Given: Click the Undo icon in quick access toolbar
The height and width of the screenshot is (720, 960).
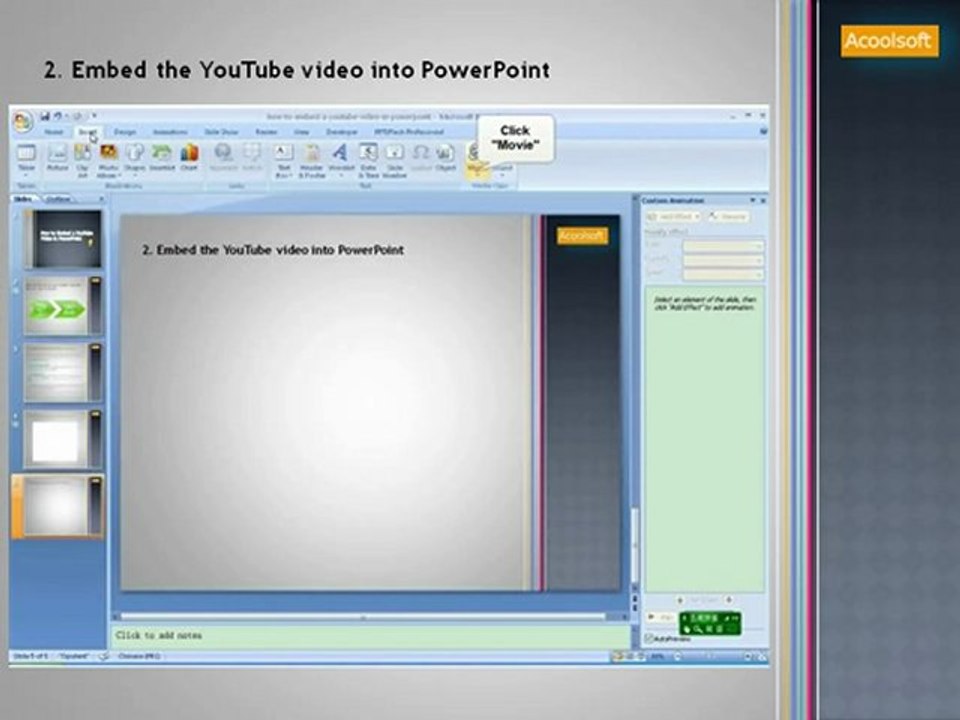Looking at the screenshot, I should tap(57, 116).
